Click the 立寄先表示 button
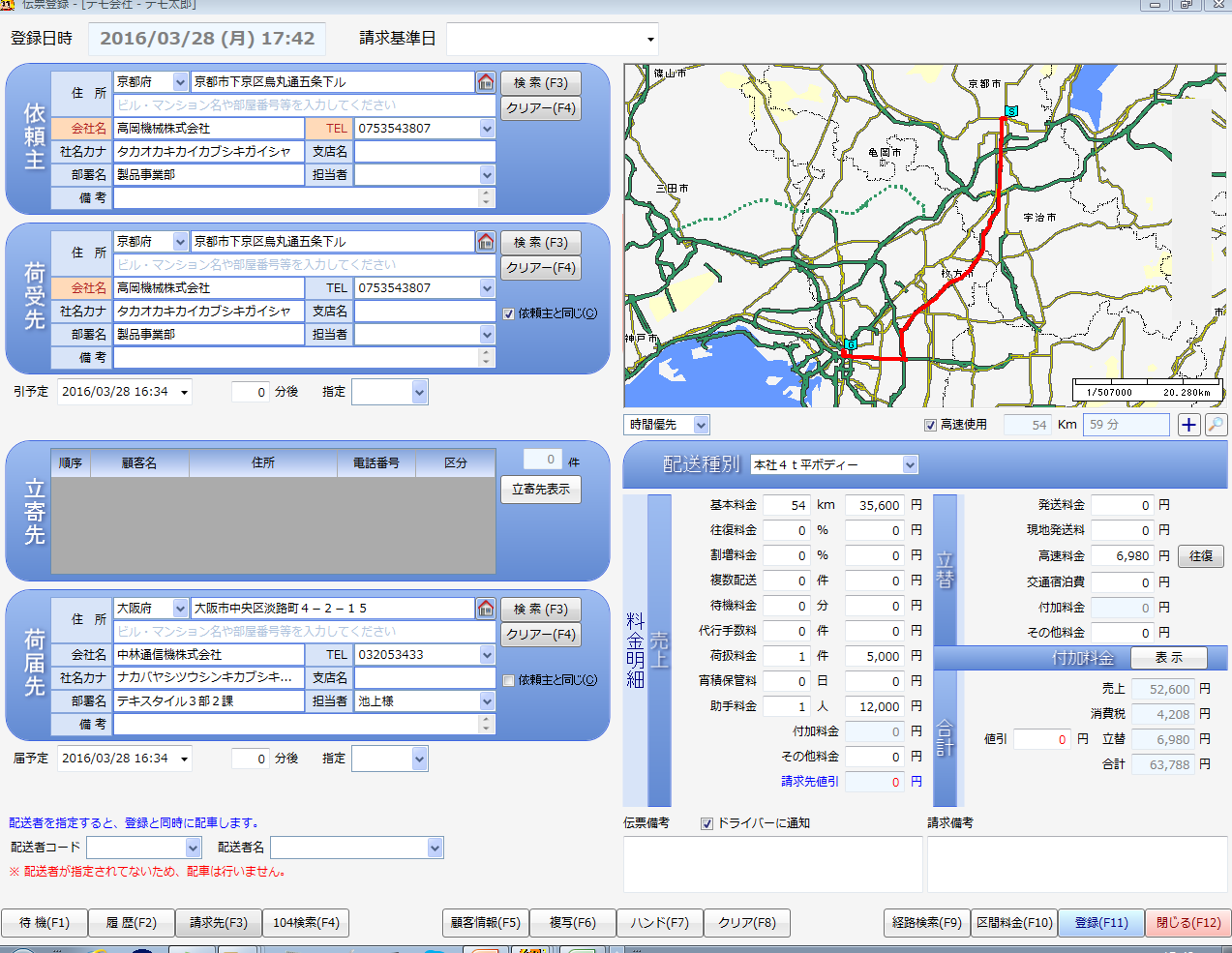1232x953 pixels. tap(540, 490)
